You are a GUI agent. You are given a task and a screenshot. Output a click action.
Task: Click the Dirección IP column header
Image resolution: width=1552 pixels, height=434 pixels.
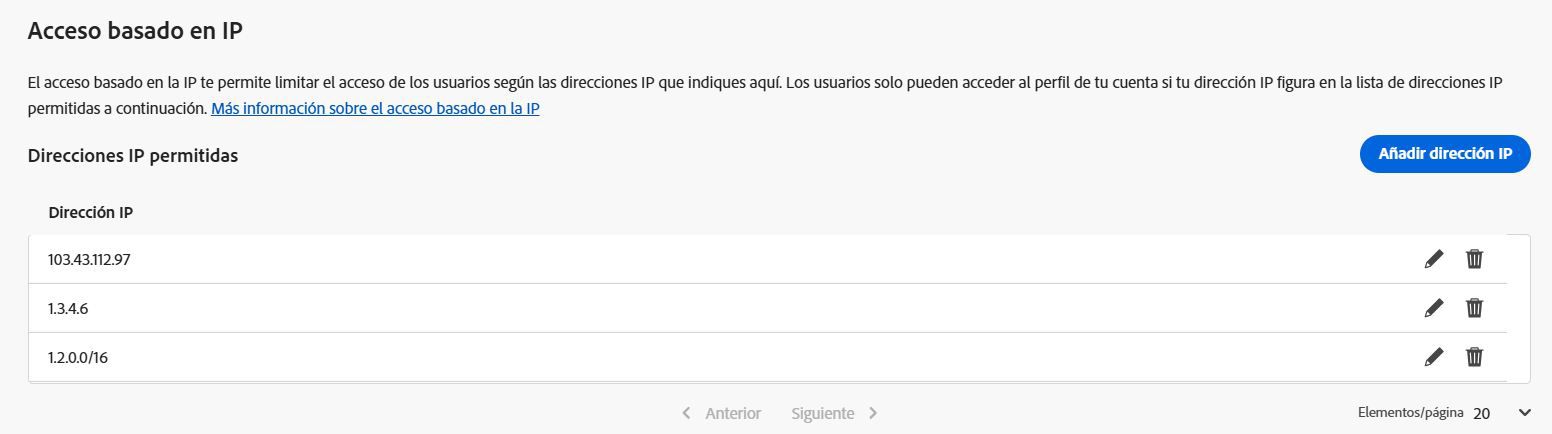click(x=91, y=212)
